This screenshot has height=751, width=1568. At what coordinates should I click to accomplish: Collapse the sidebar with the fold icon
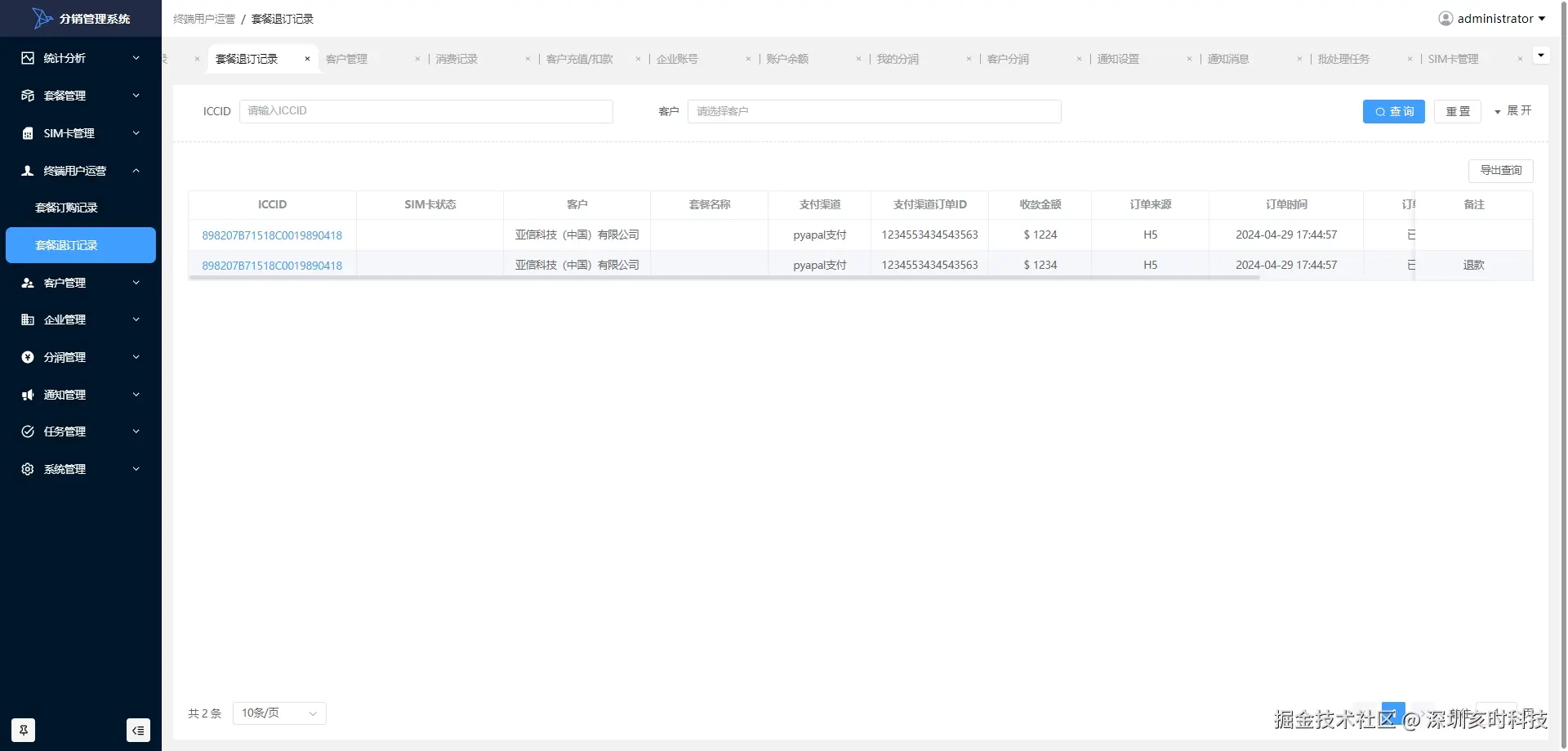[x=138, y=730]
